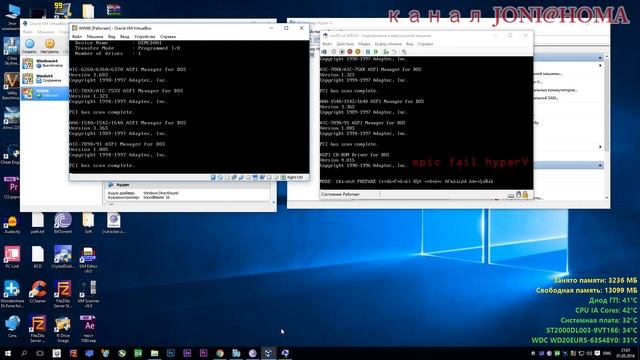640x360 pixels.
Task: Open the Soft folder on desktop
Action: [x=88, y=223]
